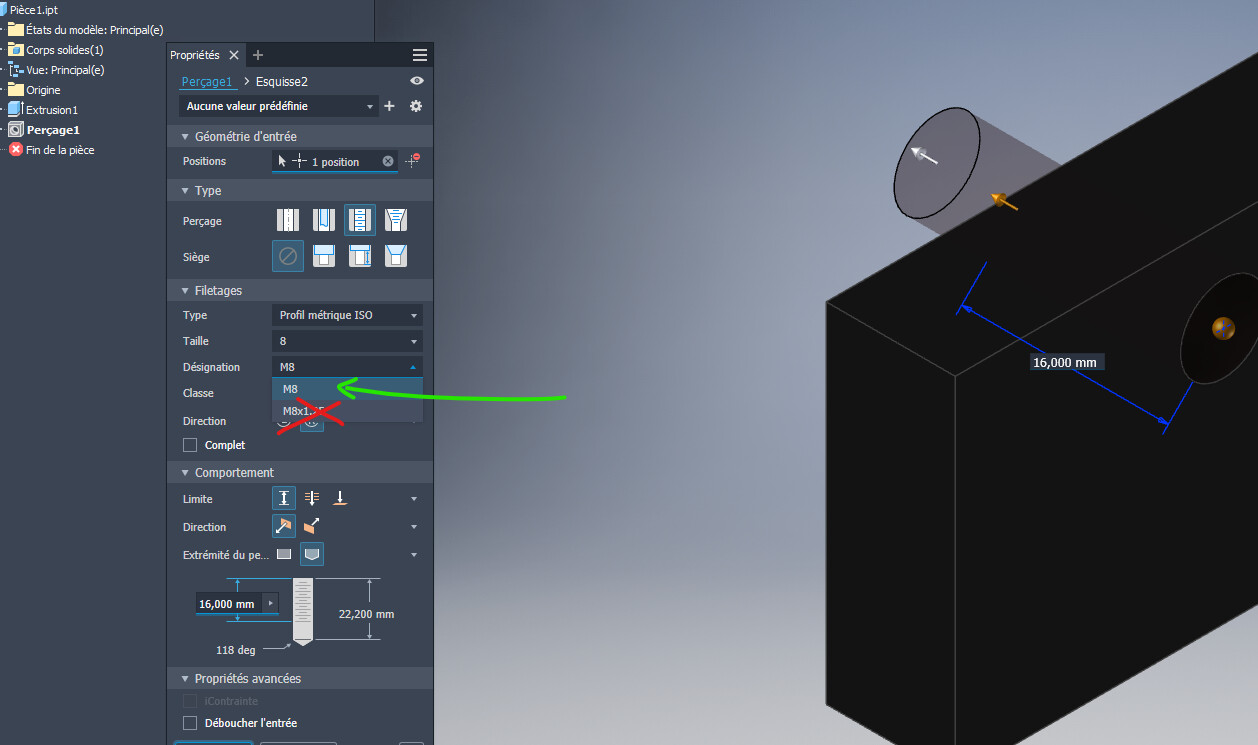Flip hole direction icon in Comportement
This screenshot has width=1258, height=745.
point(312,526)
